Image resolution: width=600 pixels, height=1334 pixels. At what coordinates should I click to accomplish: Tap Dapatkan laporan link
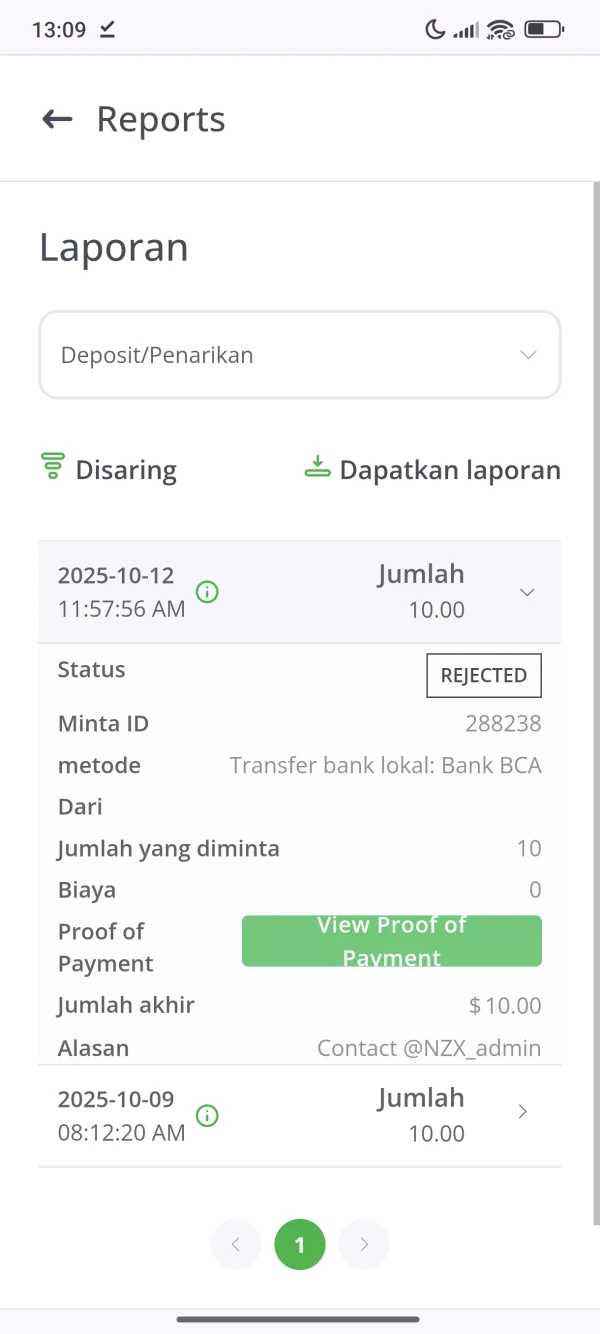(450, 470)
